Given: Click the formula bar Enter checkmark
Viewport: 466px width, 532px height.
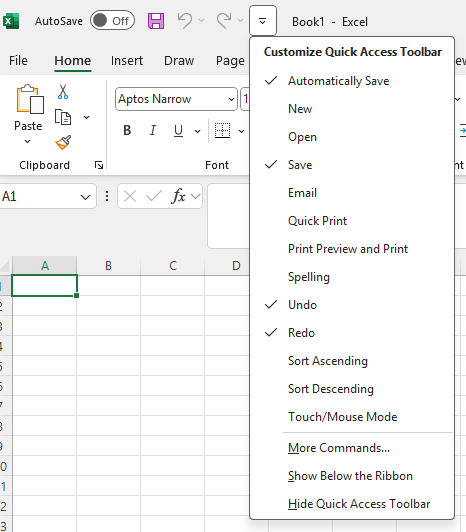Looking at the screenshot, I should click(154, 196).
